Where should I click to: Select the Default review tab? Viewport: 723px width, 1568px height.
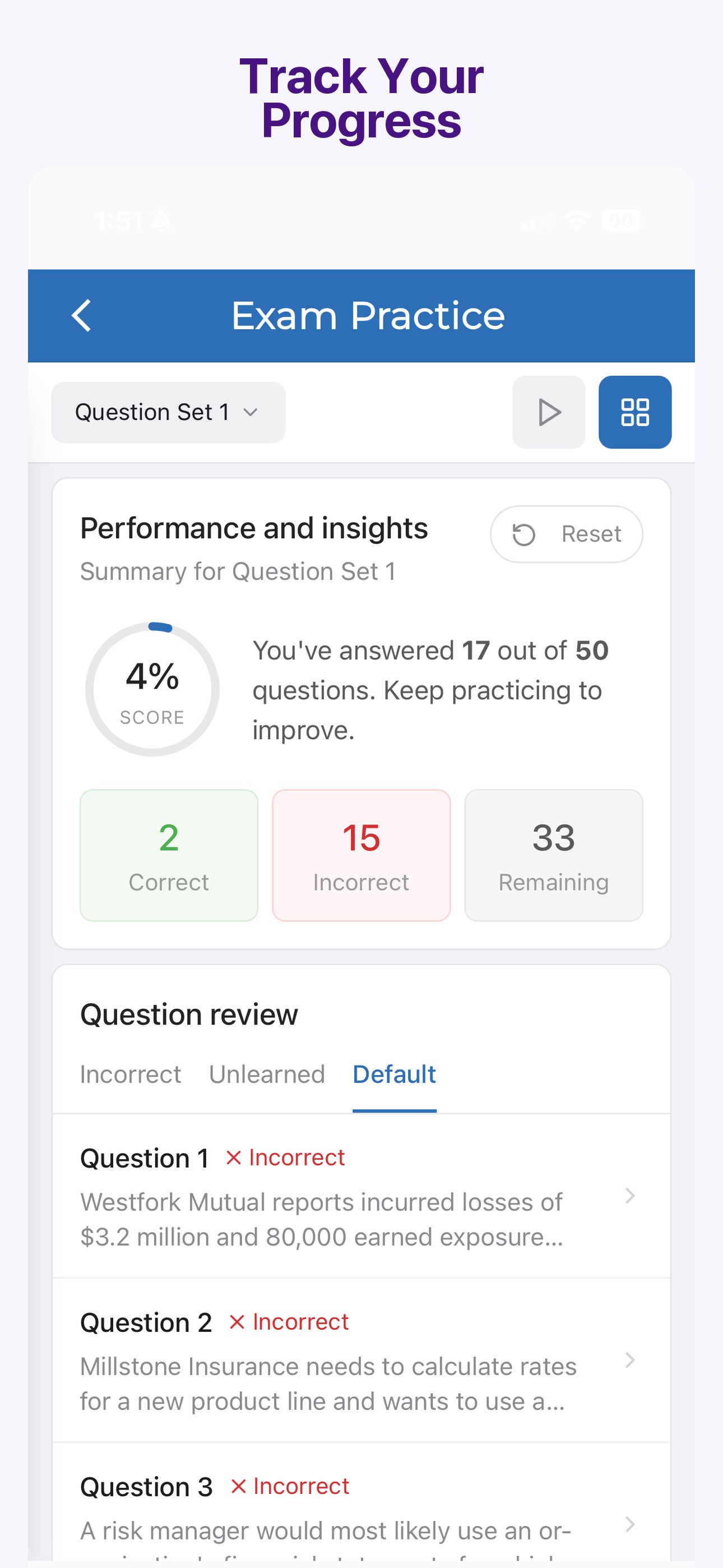(395, 1074)
